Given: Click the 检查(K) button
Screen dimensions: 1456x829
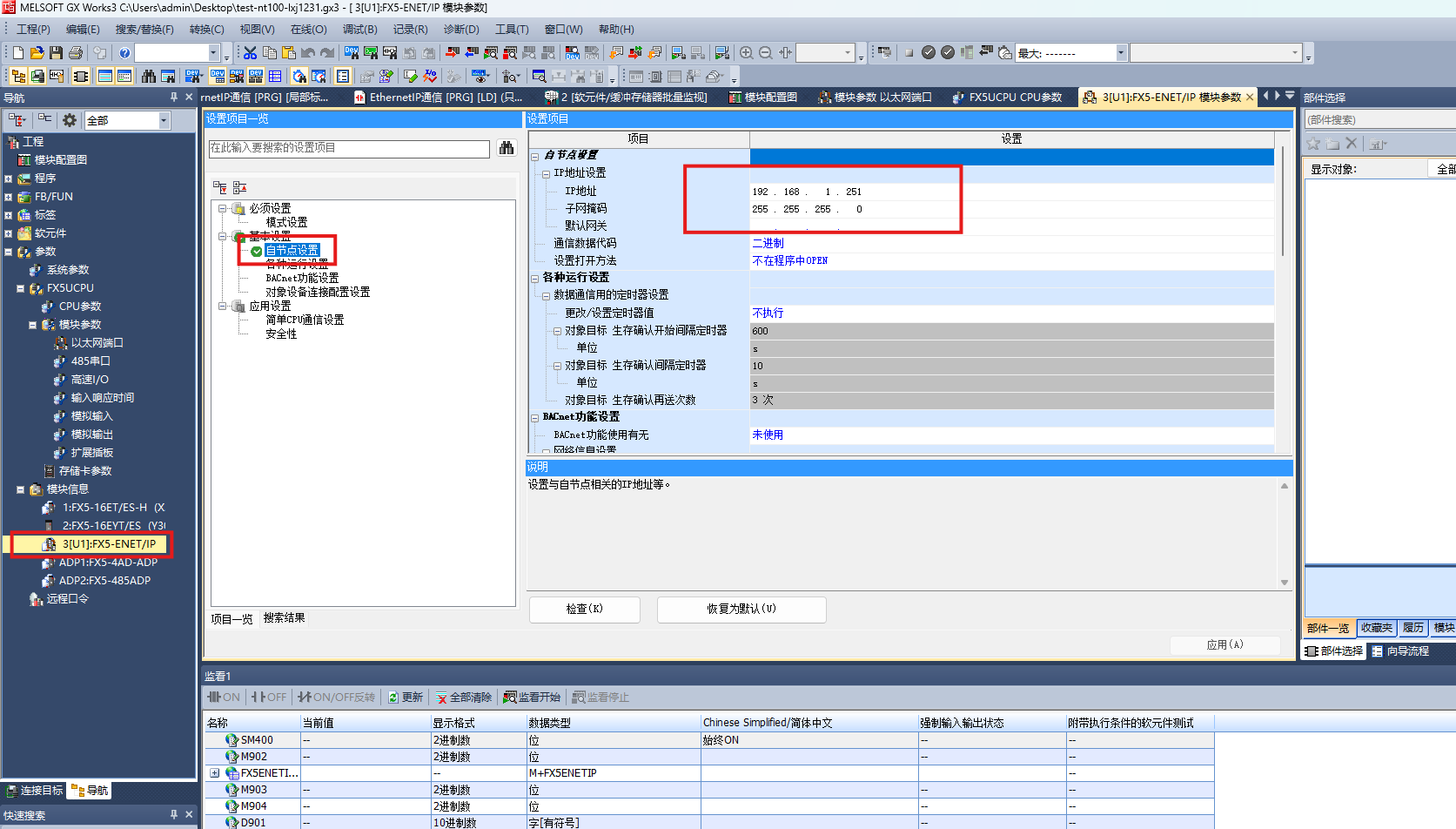Looking at the screenshot, I should point(585,609).
